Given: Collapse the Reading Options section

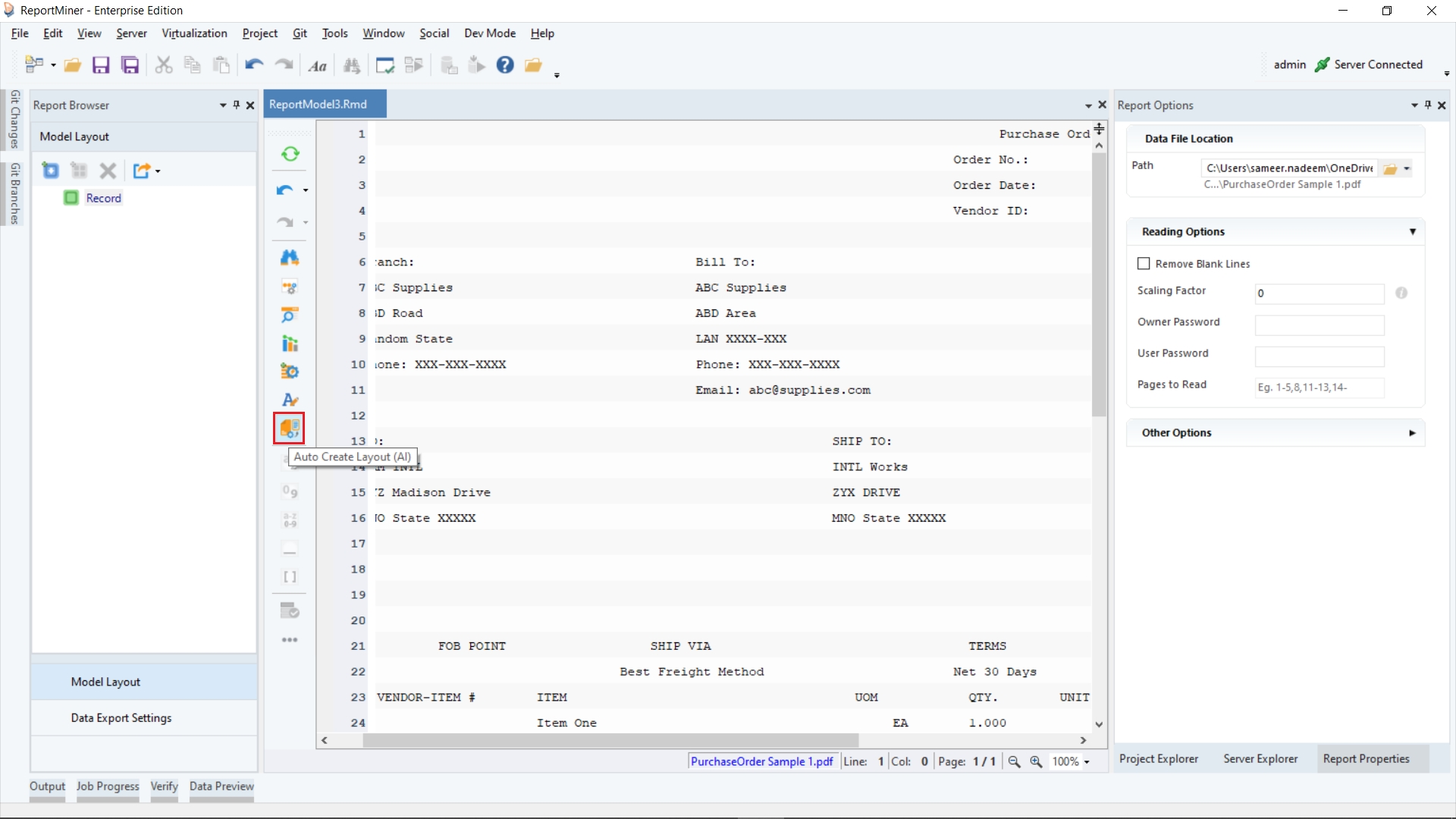Looking at the screenshot, I should (x=1412, y=232).
